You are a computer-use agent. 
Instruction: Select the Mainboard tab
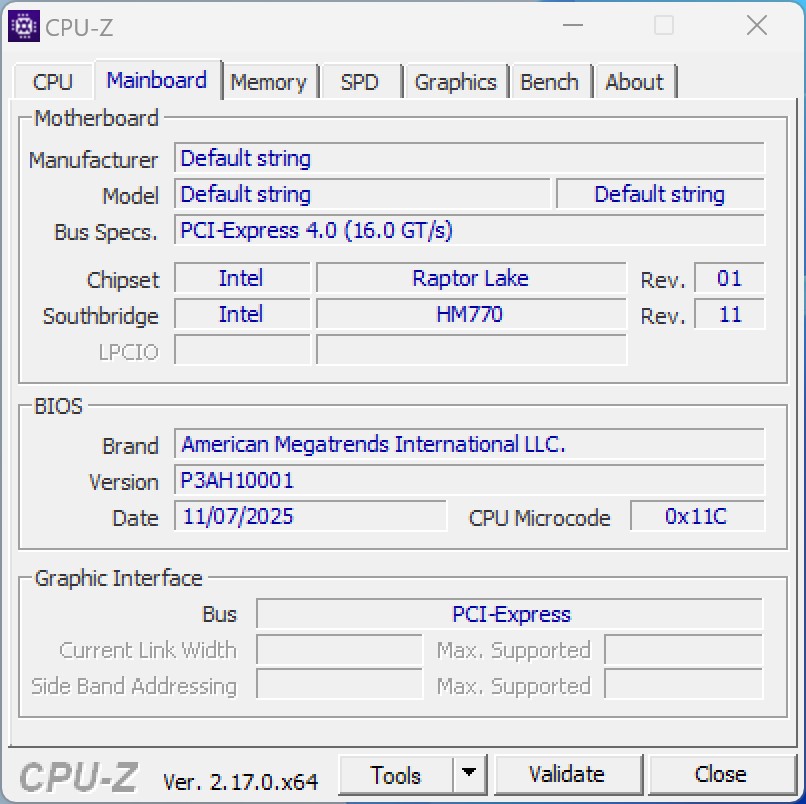pyautogui.click(x=156, y=81)
